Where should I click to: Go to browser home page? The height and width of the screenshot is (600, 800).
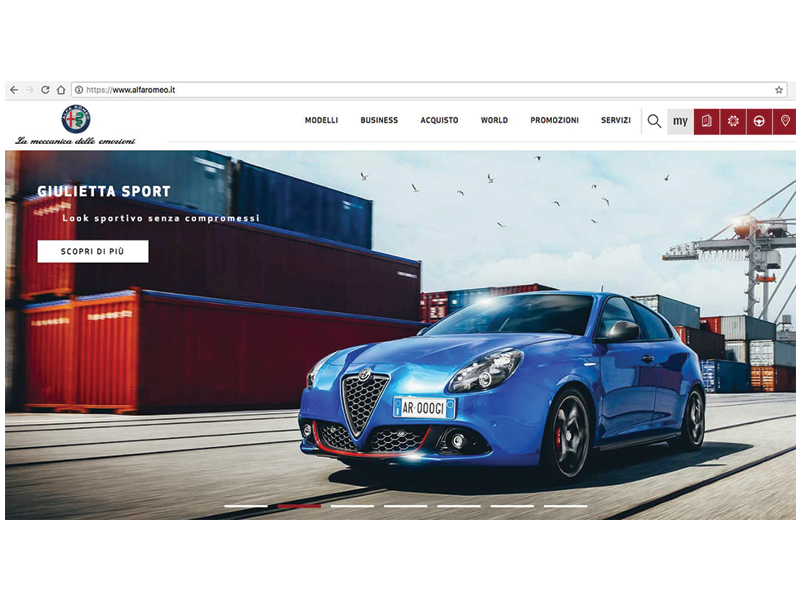[x=61, y=90]
